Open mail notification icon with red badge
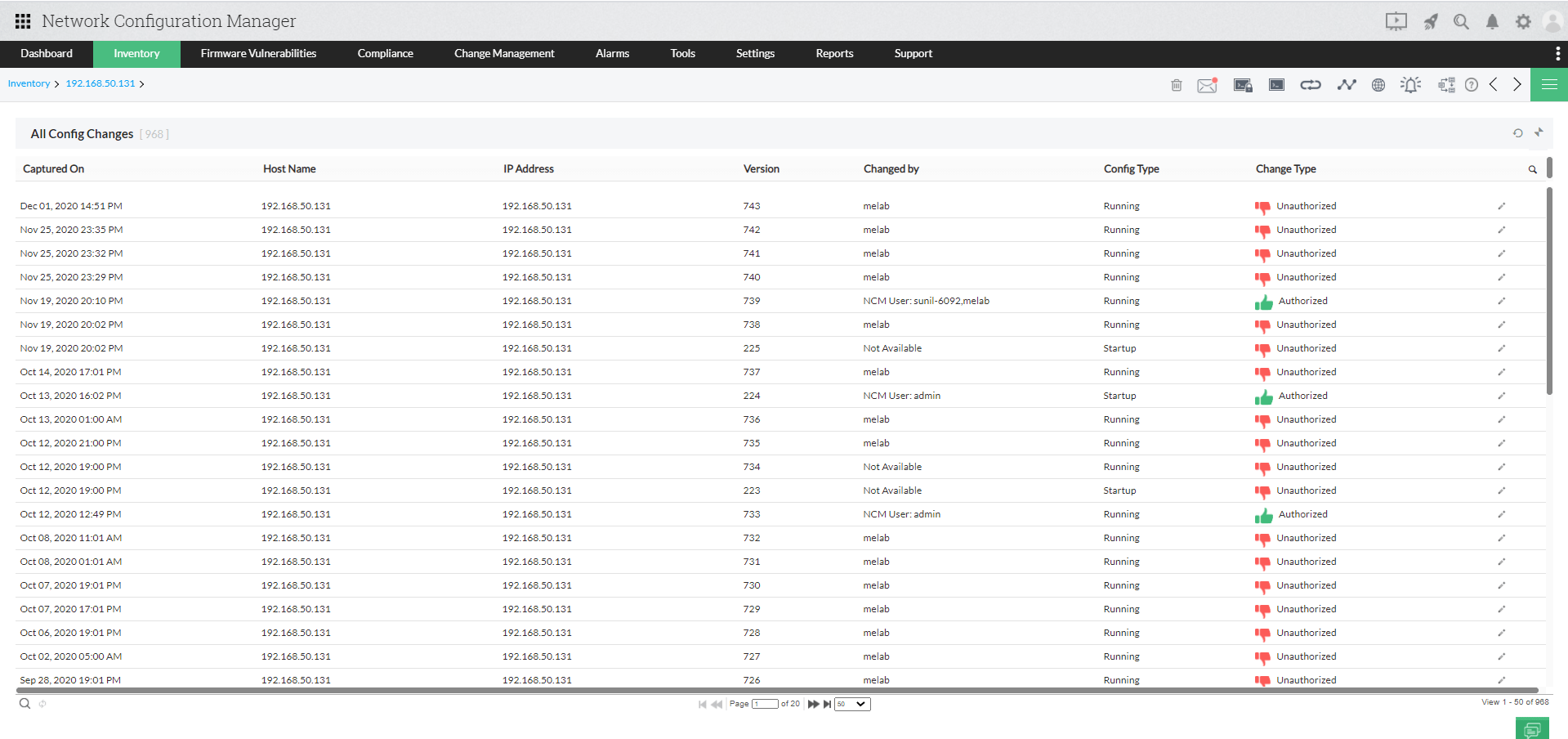The height and width of the screenshot is (739, 1568). (1207, 84)
